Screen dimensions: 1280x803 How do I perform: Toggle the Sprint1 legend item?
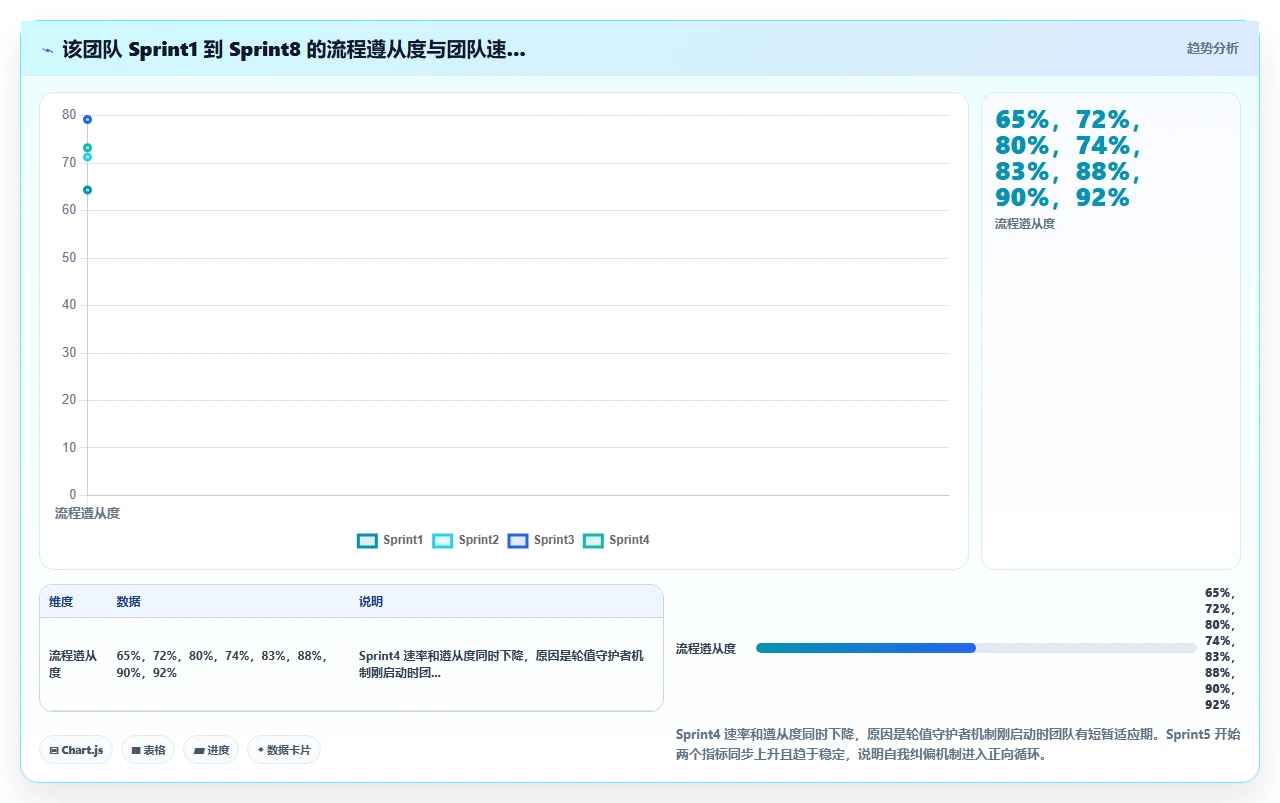[x=390, y=540]
